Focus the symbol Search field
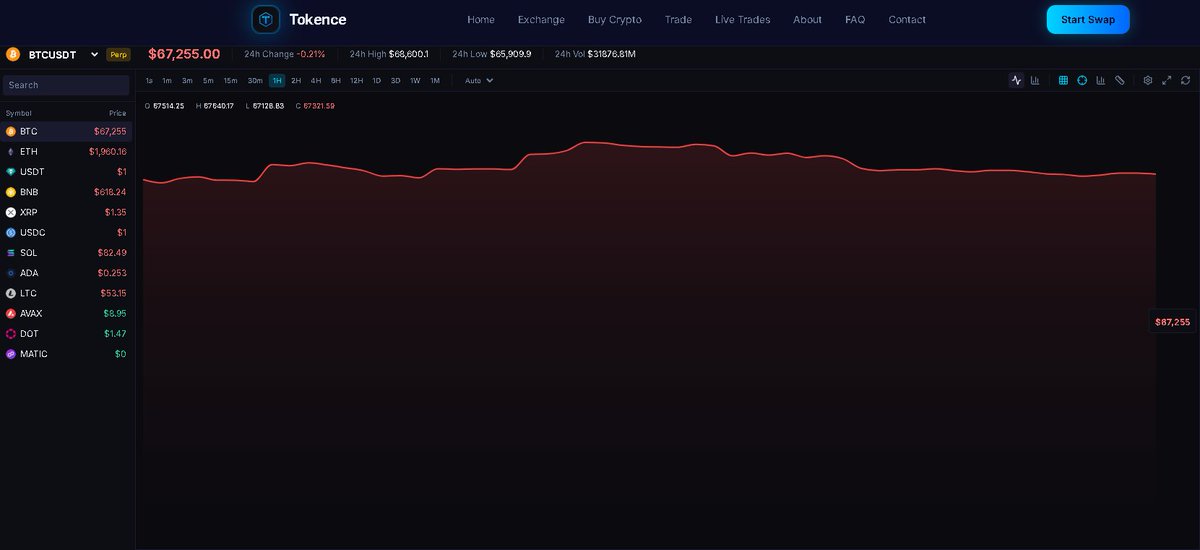 (x=66, y=85)
